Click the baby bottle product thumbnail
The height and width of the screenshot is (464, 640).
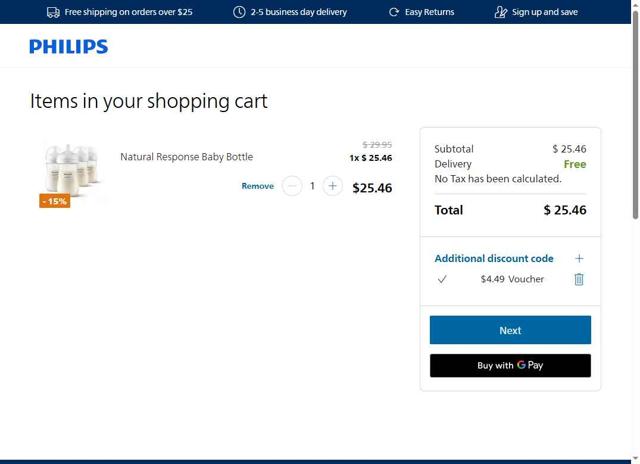click(x=70, y=168)
